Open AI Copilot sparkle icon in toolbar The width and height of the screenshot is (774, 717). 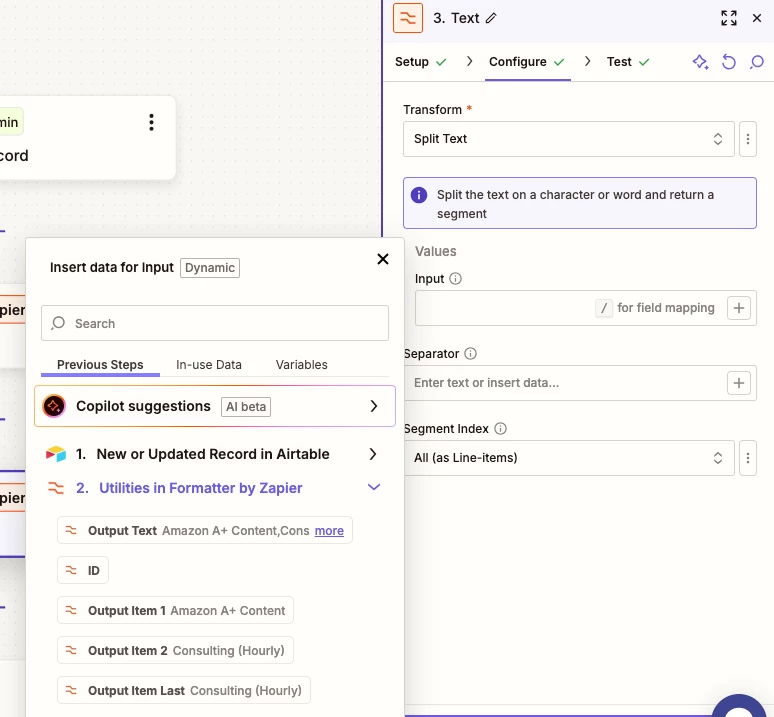coord(700,62)
